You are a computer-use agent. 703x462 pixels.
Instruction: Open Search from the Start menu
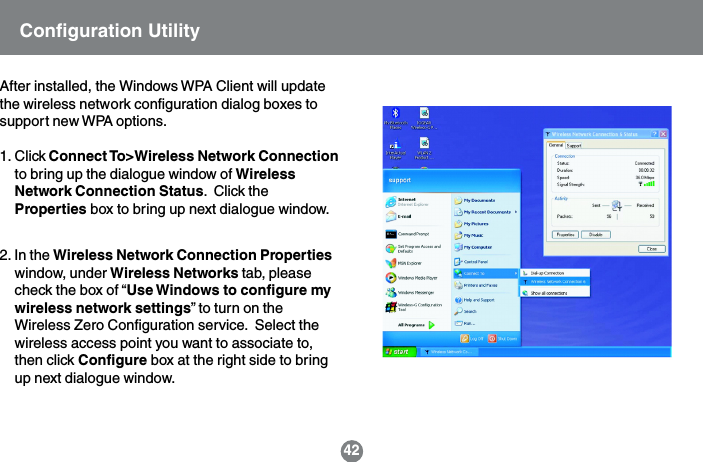pyautogui.click(x=465, y=311)
